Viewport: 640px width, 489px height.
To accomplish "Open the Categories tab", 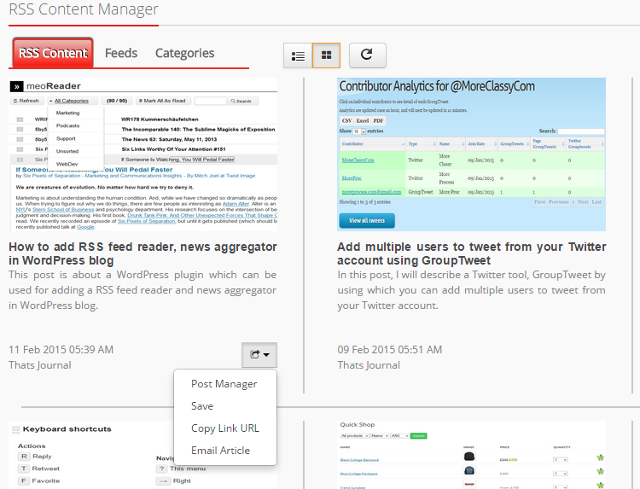I will 184,53.
